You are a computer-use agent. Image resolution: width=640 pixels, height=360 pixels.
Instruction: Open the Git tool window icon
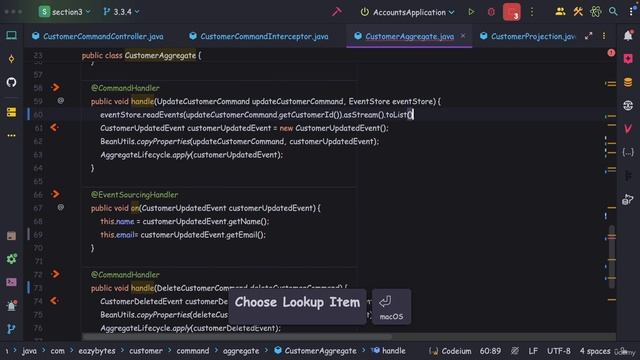click(11, 329)
